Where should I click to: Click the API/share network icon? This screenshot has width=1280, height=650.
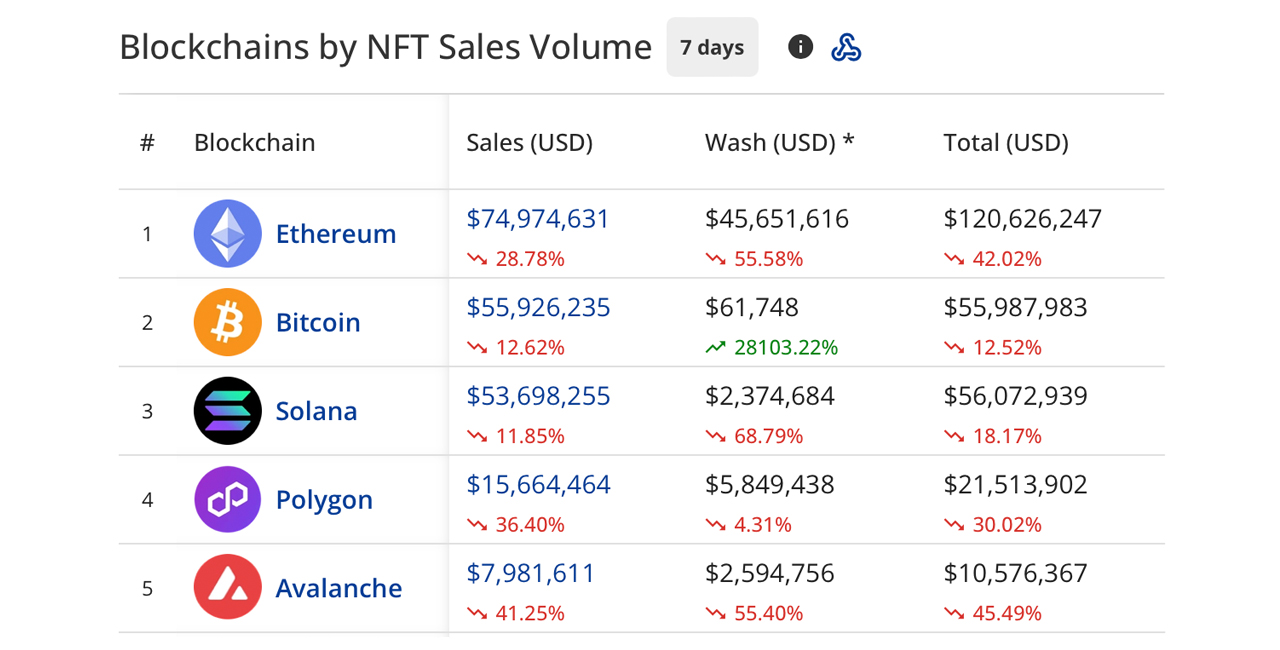point(846,46)
